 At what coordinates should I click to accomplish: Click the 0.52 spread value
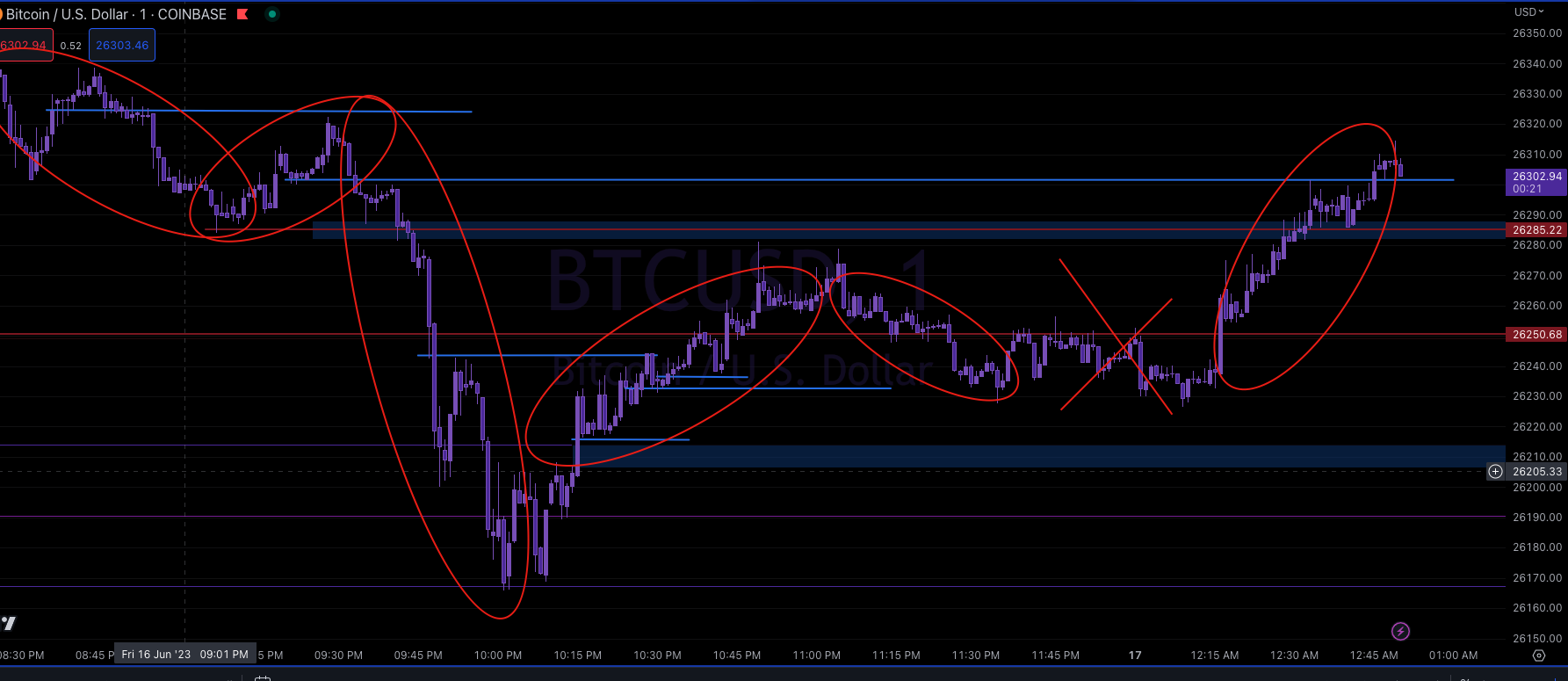(71, 46)
